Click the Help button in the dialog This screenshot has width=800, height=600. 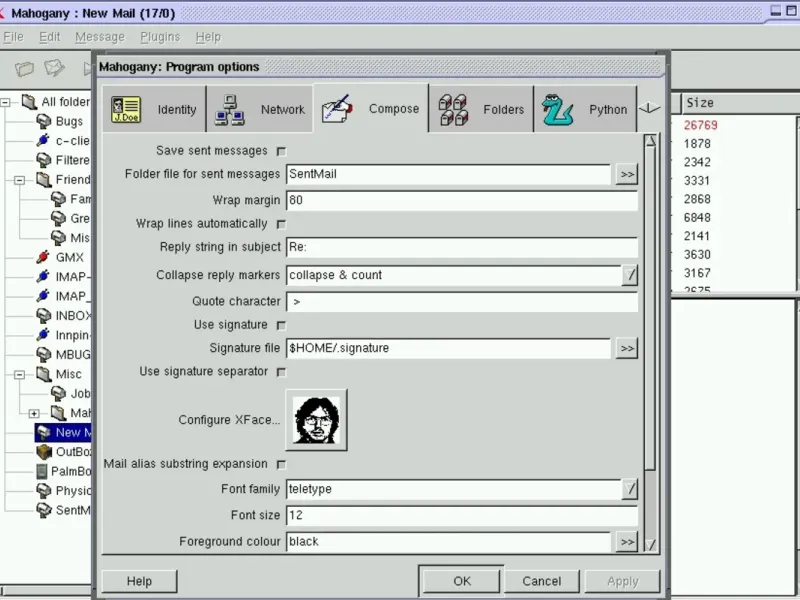(139, 582)
